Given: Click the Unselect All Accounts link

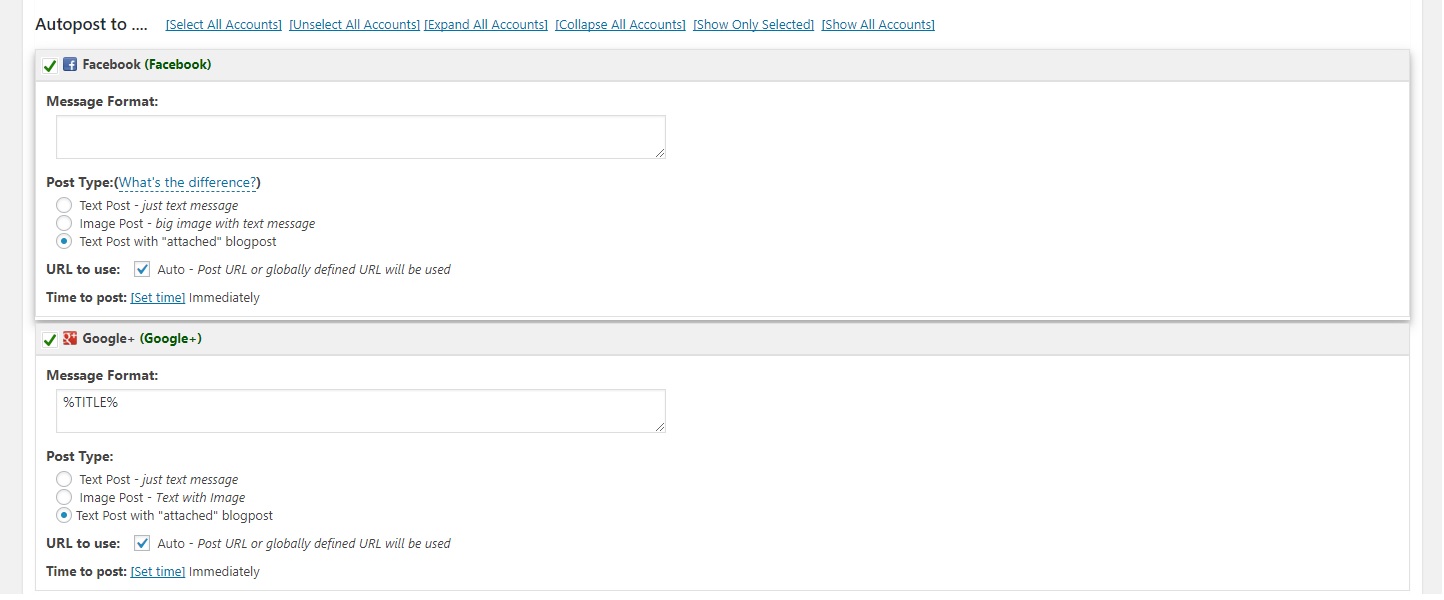Looking at the screenshot, I should [354, 25].
